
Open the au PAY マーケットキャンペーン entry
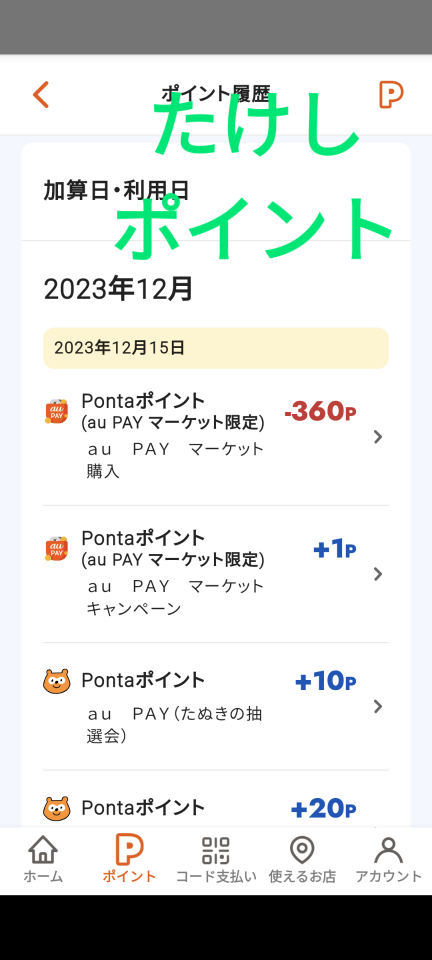(215, 574)
